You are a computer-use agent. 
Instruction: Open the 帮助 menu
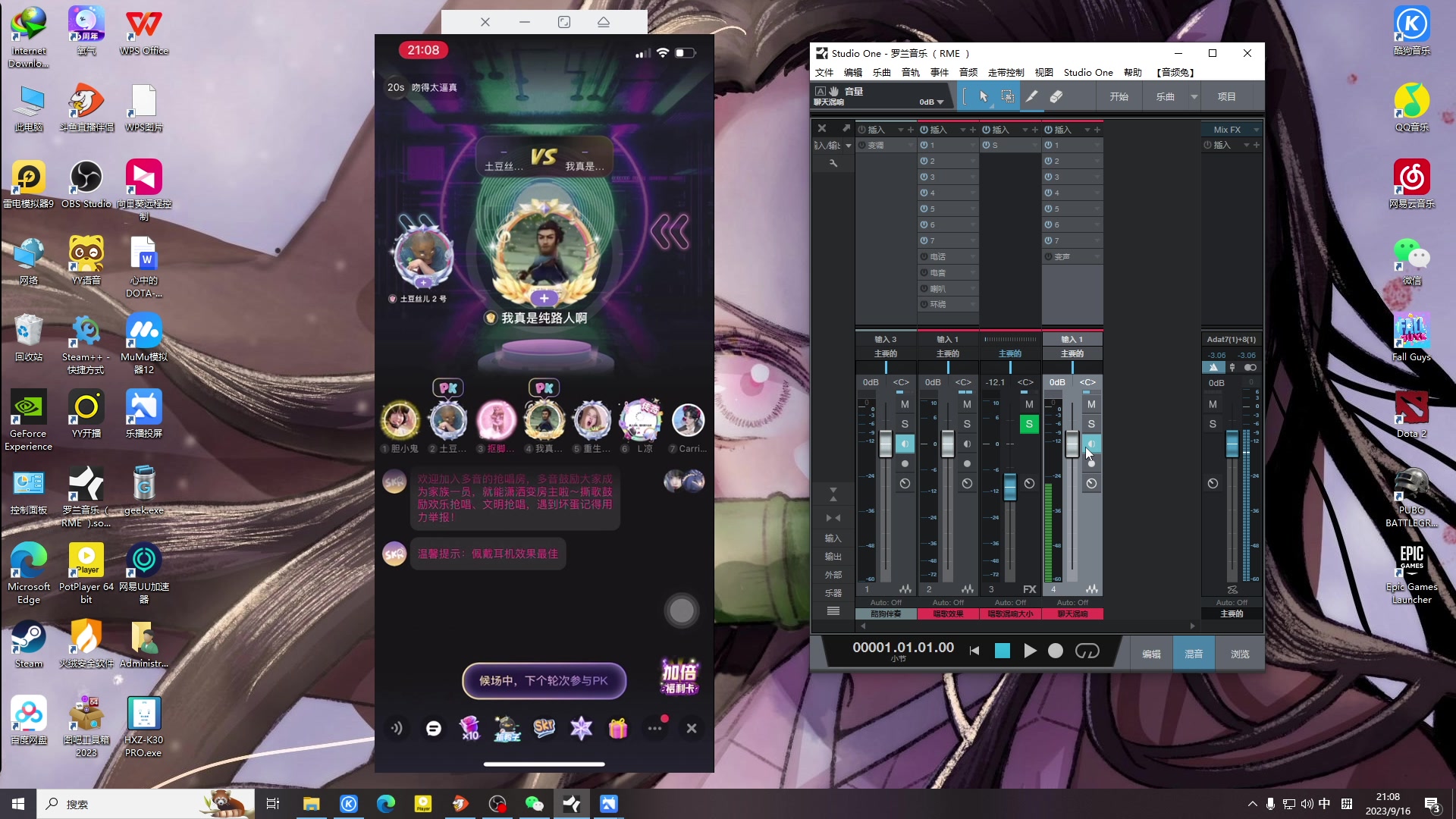point(1132,72)
